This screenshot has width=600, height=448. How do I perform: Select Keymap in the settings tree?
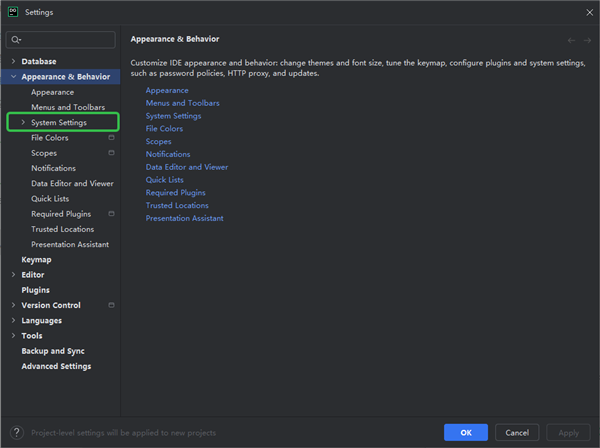[36, 260]
